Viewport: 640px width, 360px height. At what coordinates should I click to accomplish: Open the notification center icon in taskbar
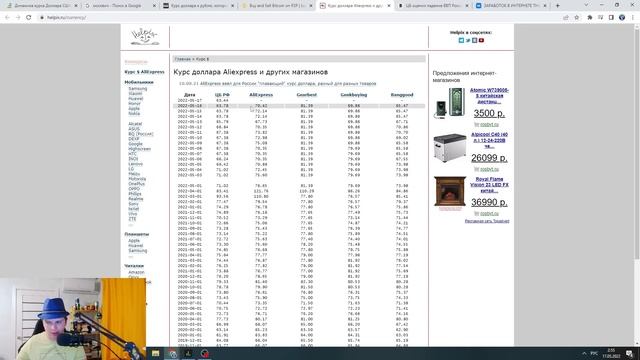[630, 353]
